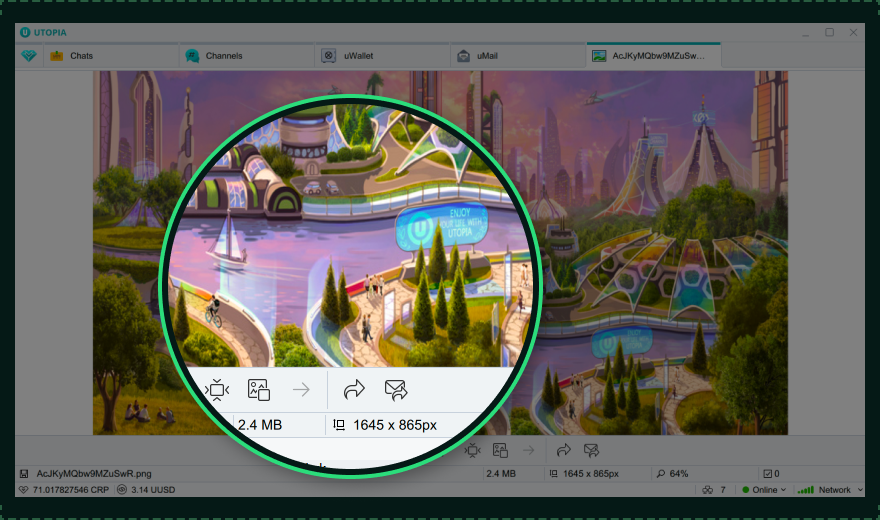The width and height of the screenshot is (880, 520).
Task: Click the fit-image-to-window toolbar icon
Action: (473, 450)
